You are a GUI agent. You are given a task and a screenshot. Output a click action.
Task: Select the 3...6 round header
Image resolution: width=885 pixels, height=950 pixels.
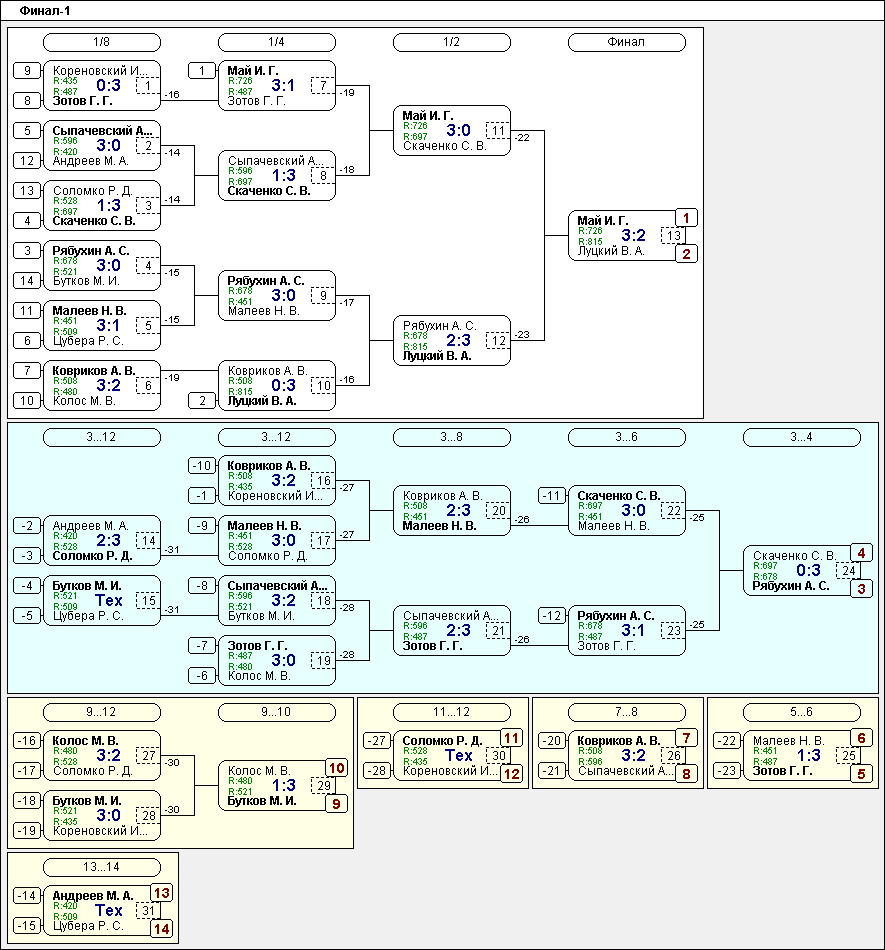pyautogui.click(x=627, y=437)
